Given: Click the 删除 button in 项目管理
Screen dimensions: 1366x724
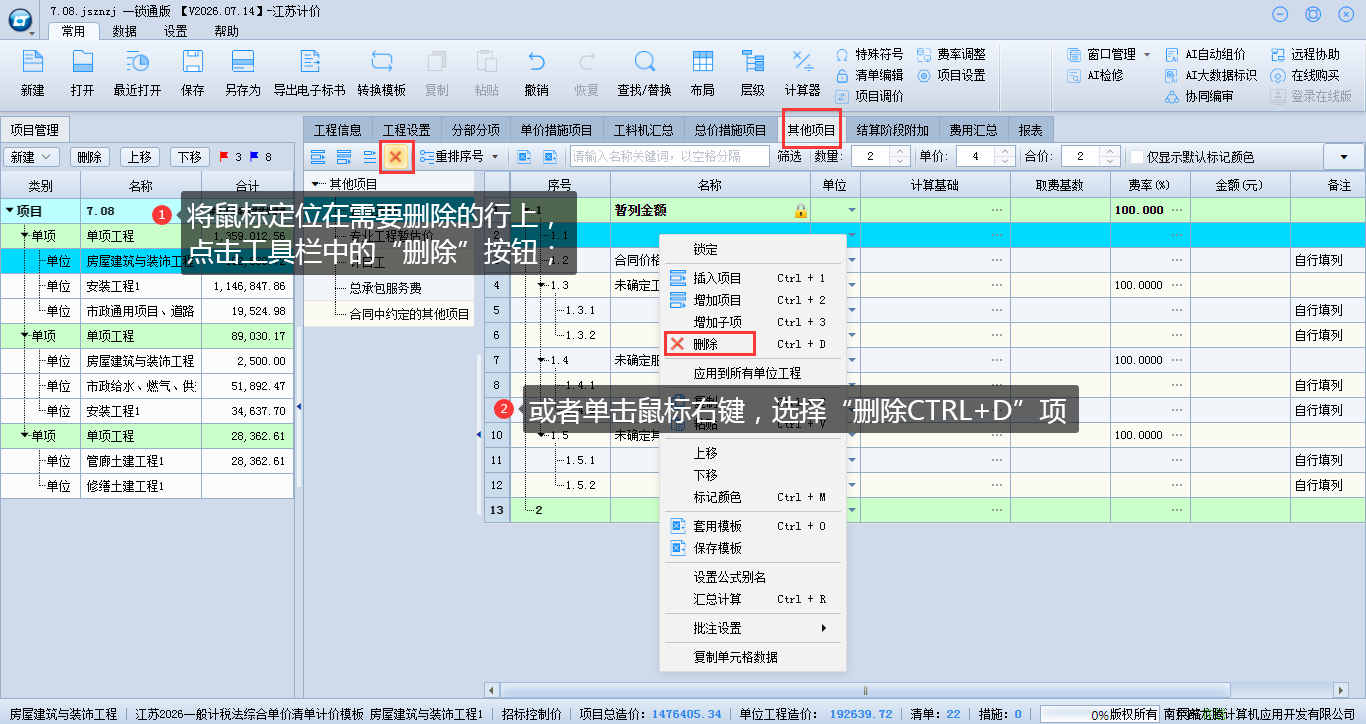Looking at the screenshot, I should tap(90, 157).
